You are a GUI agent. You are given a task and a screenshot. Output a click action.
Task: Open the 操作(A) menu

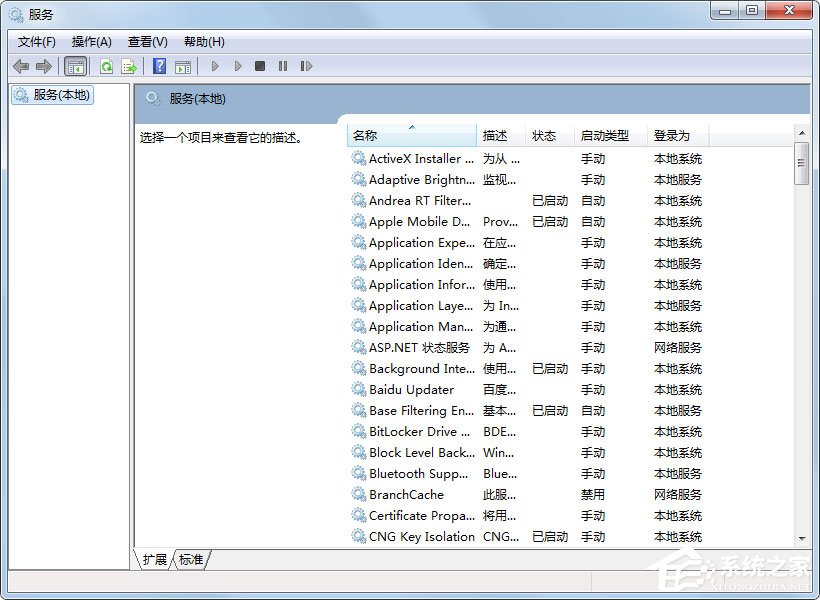click(91, 41)
